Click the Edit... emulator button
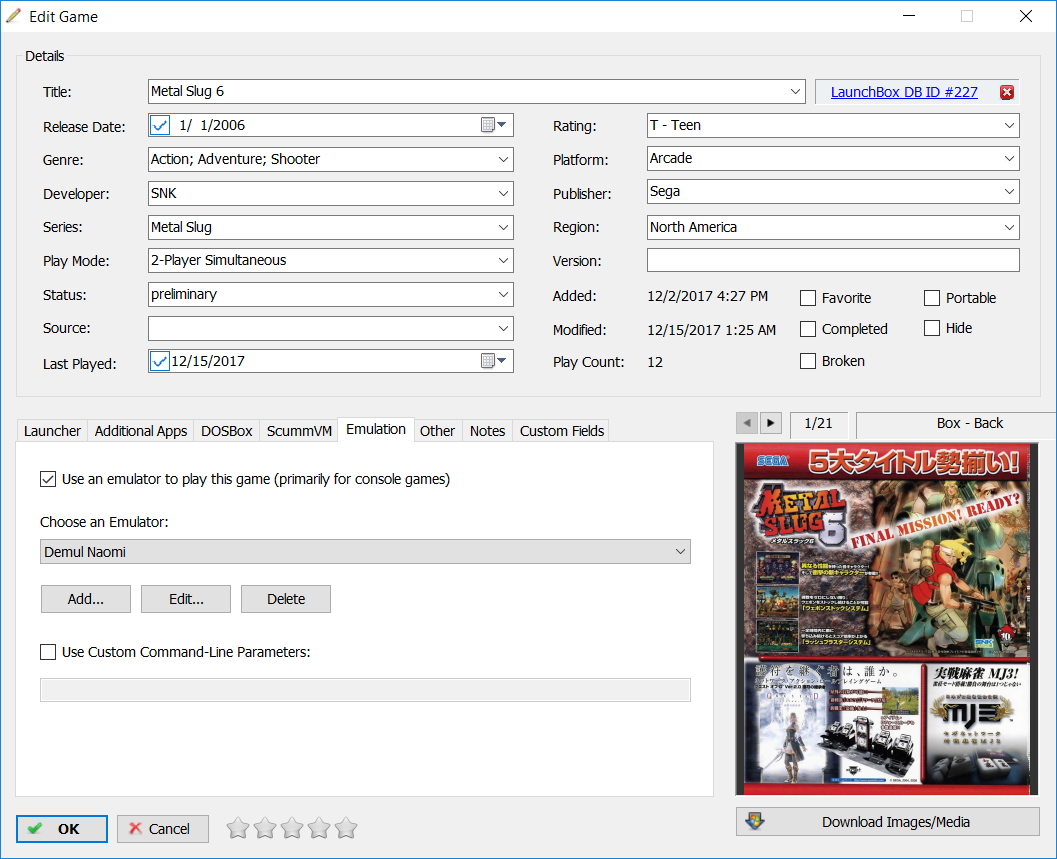Screen dimensions: 1057x859 click(x=186, y=599)
